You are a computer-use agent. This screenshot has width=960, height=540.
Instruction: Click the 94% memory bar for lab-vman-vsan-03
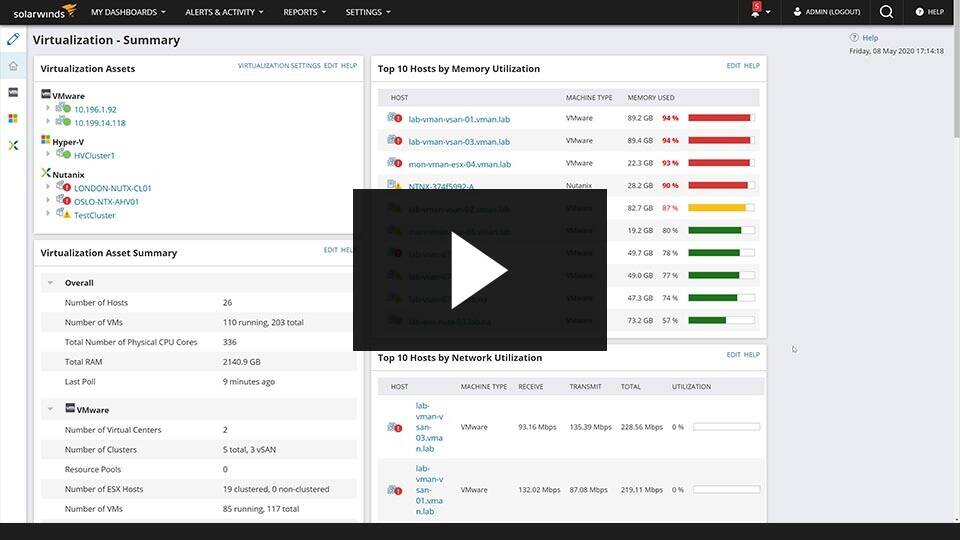click(x=721, y=140)
